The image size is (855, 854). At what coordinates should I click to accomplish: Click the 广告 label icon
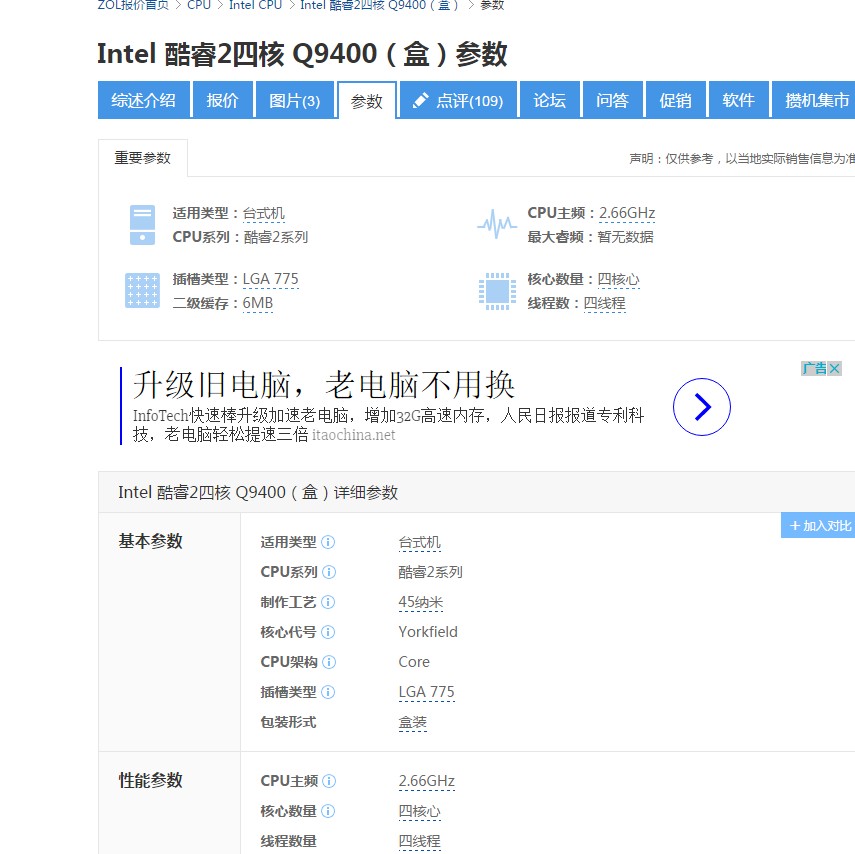click(x=815, y=368)
